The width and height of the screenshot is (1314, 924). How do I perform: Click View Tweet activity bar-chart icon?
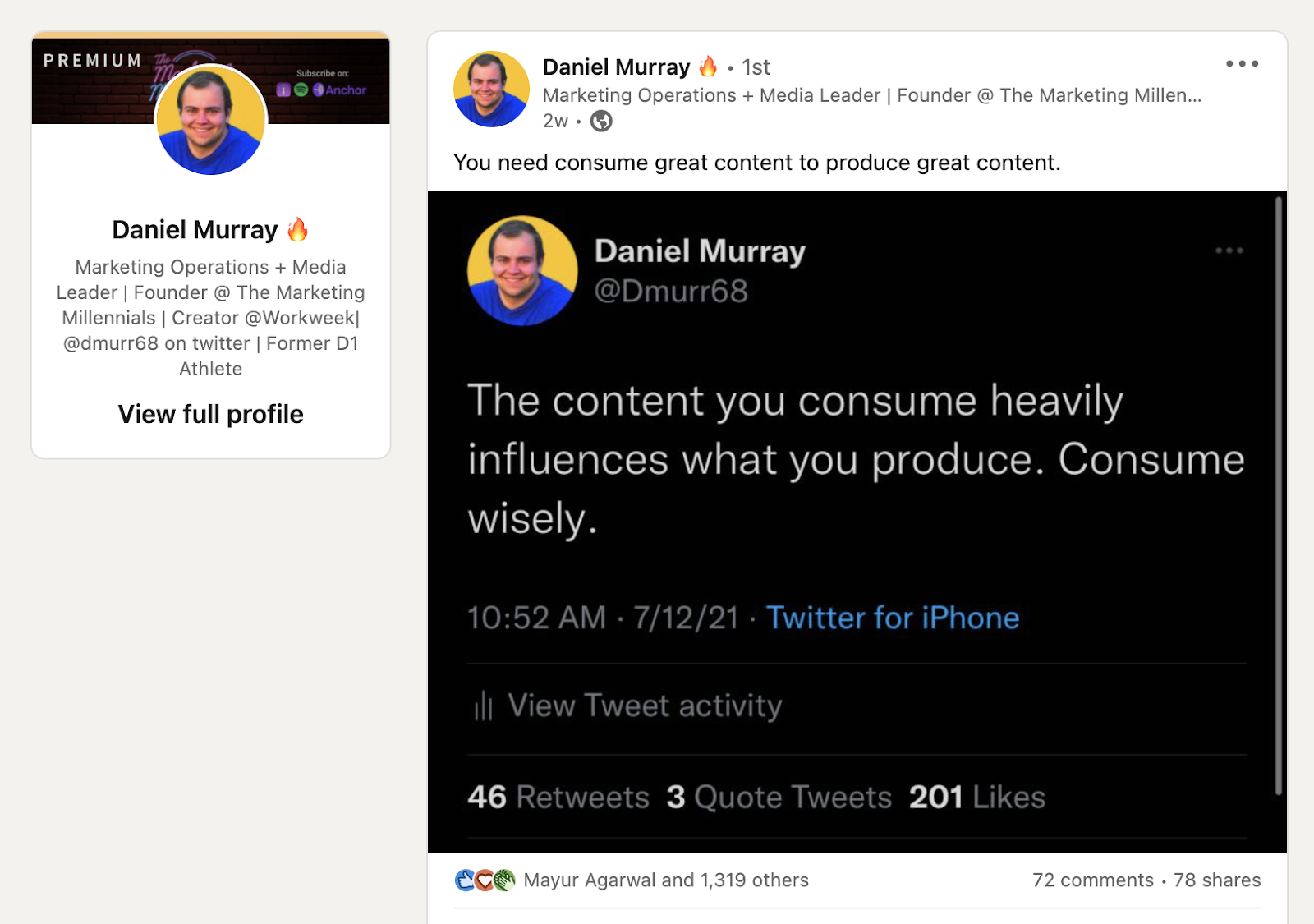[483, 706]
